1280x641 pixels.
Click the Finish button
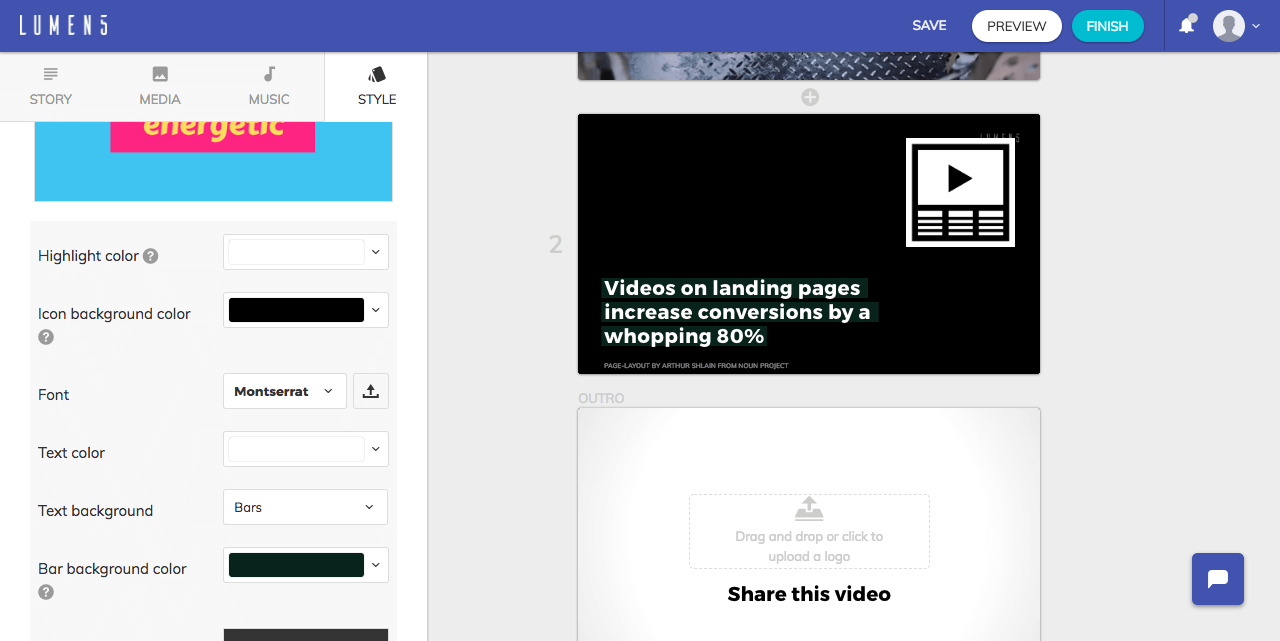(1108, 26)
